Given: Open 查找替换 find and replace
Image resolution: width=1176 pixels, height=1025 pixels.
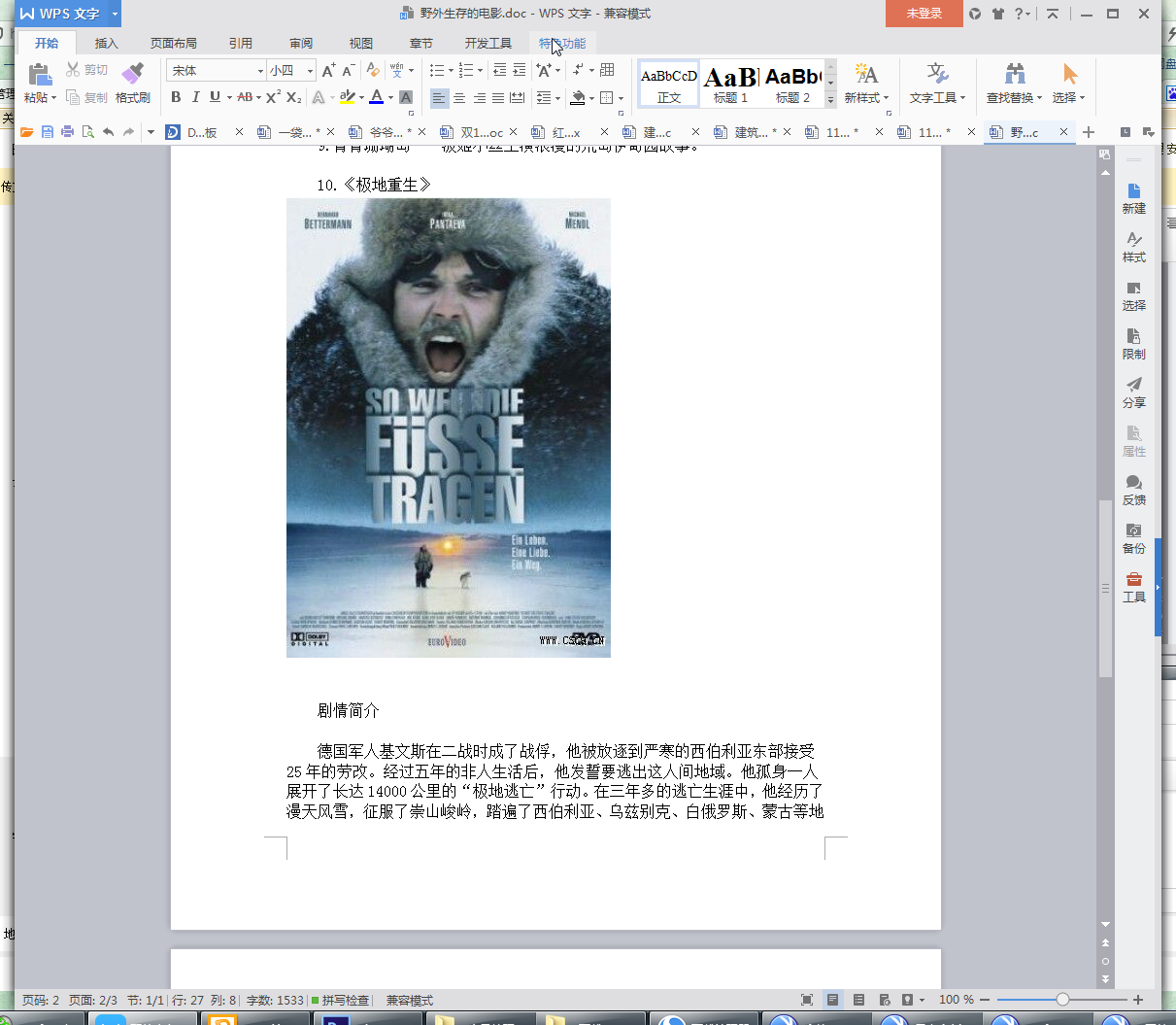Looking at the screenshot, I should click(x=1014, y=84).
